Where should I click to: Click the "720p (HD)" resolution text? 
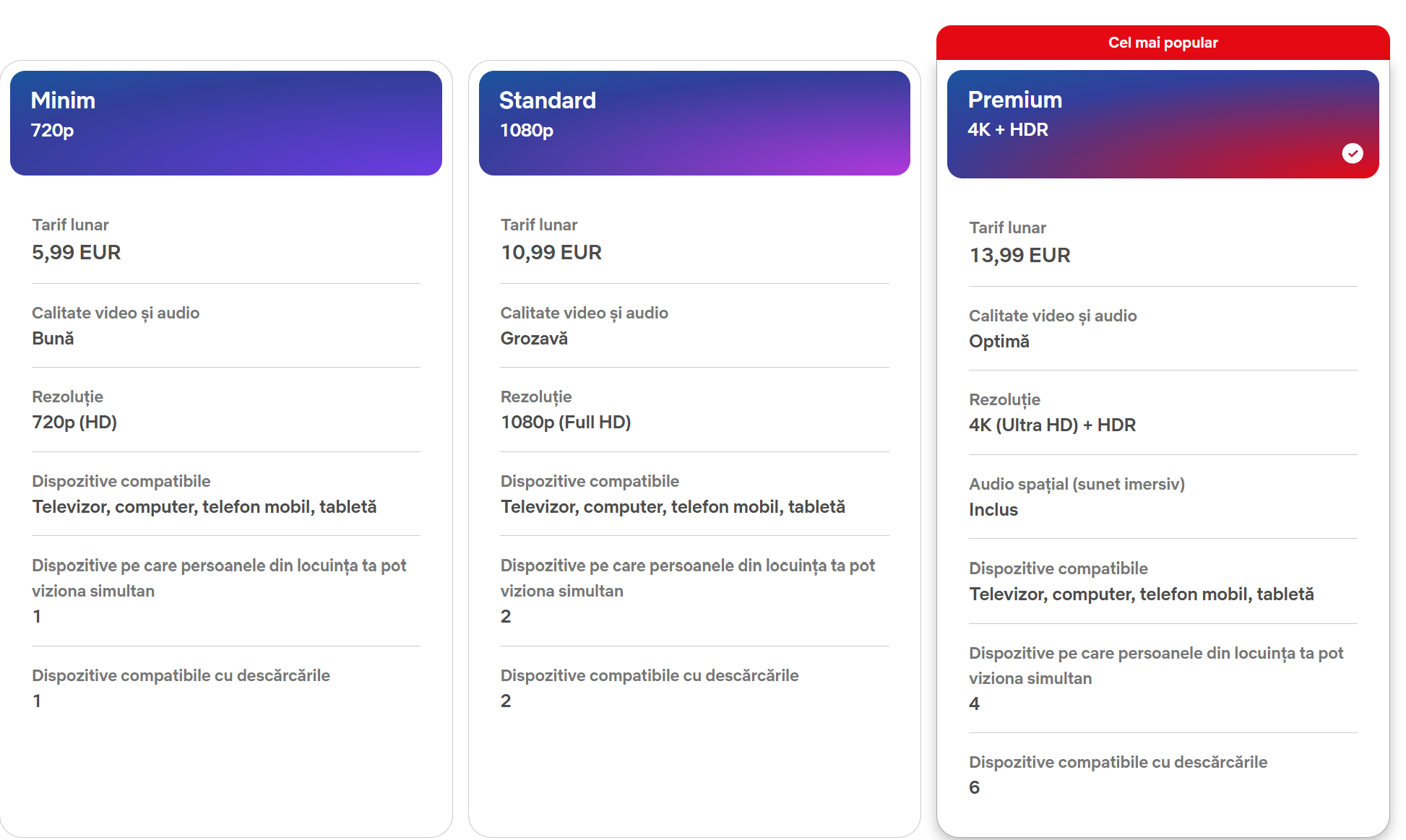click(74, 422)
